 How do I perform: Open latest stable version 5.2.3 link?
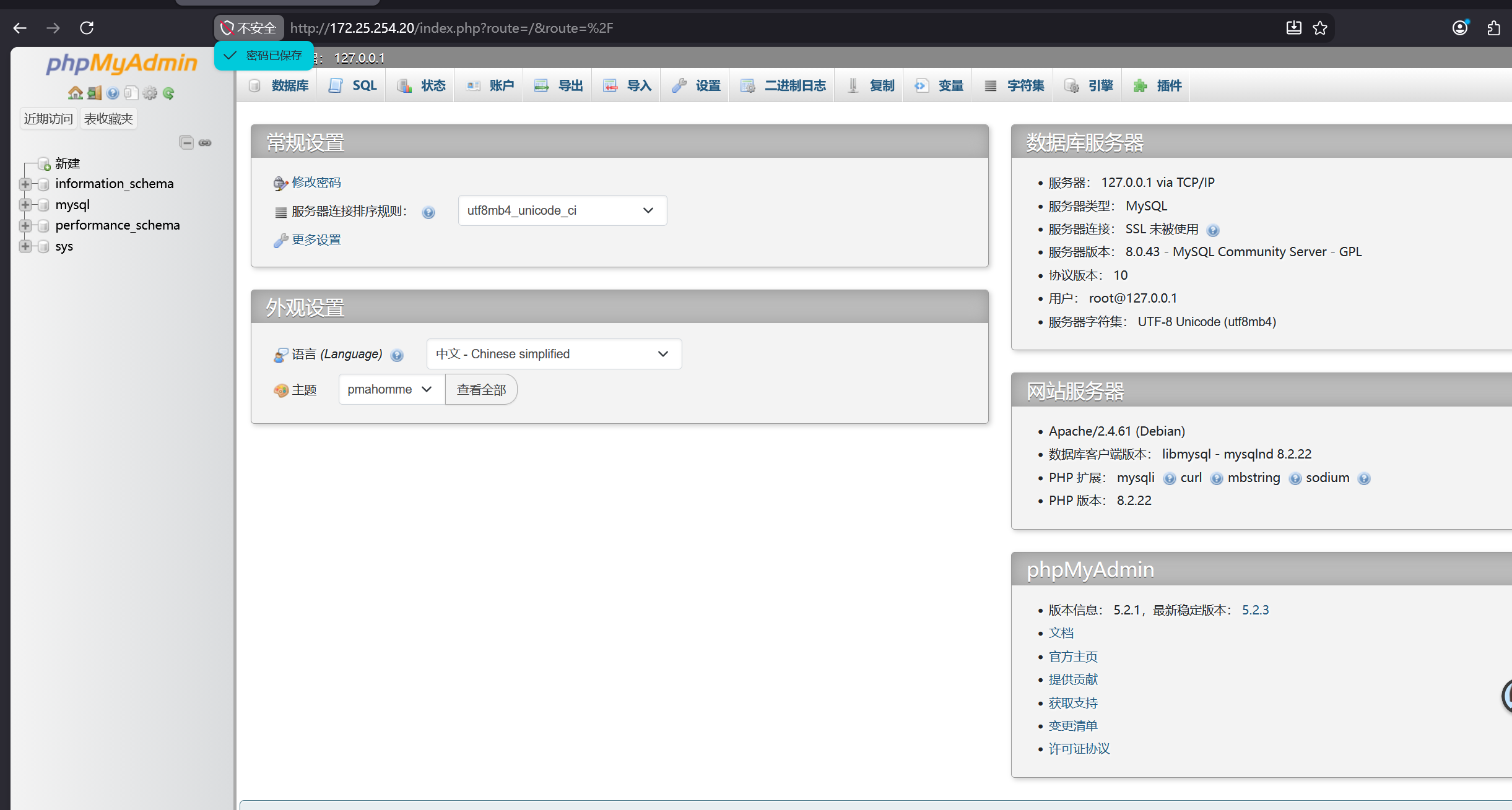[1255, 610]
